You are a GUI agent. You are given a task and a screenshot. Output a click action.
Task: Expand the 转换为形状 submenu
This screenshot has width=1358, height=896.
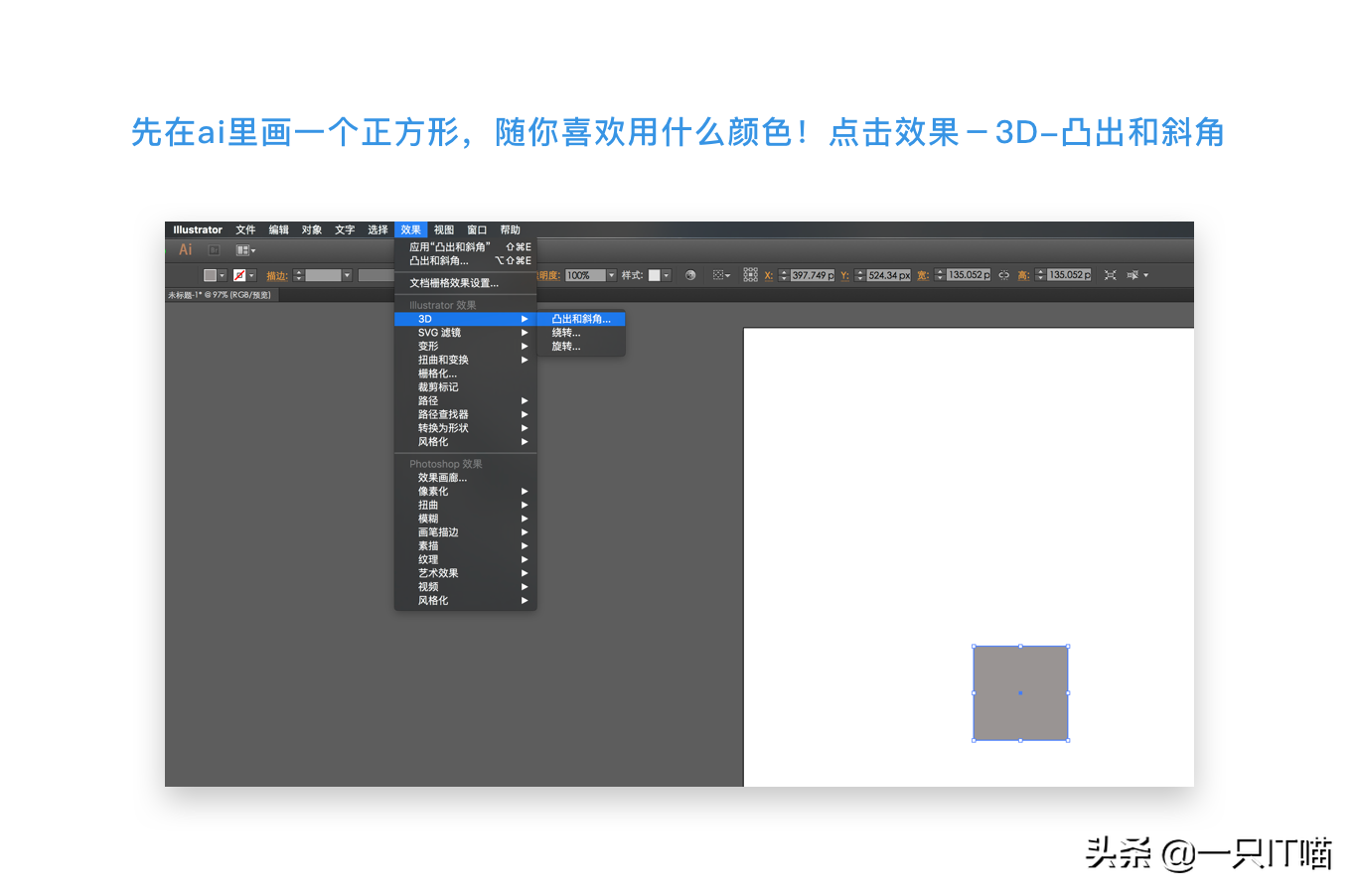click(466, 428)
